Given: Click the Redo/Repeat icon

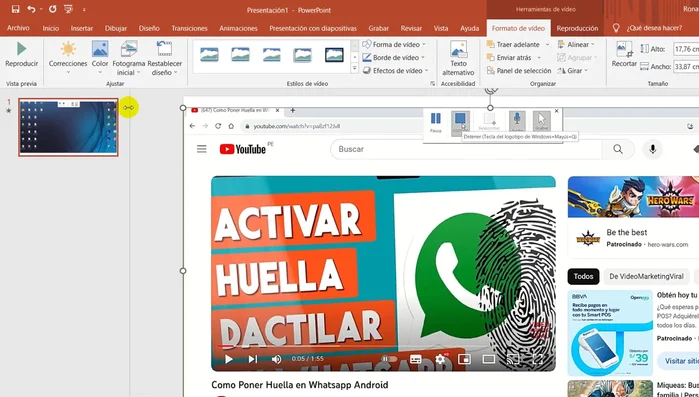Looking at the screenshot, I should 53,9.
